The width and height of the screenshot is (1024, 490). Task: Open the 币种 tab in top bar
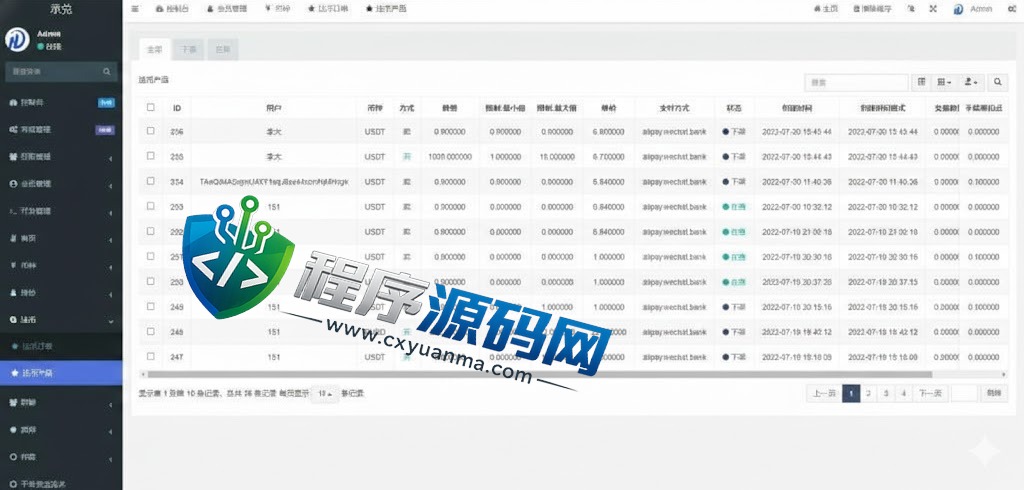pos(278,9)
